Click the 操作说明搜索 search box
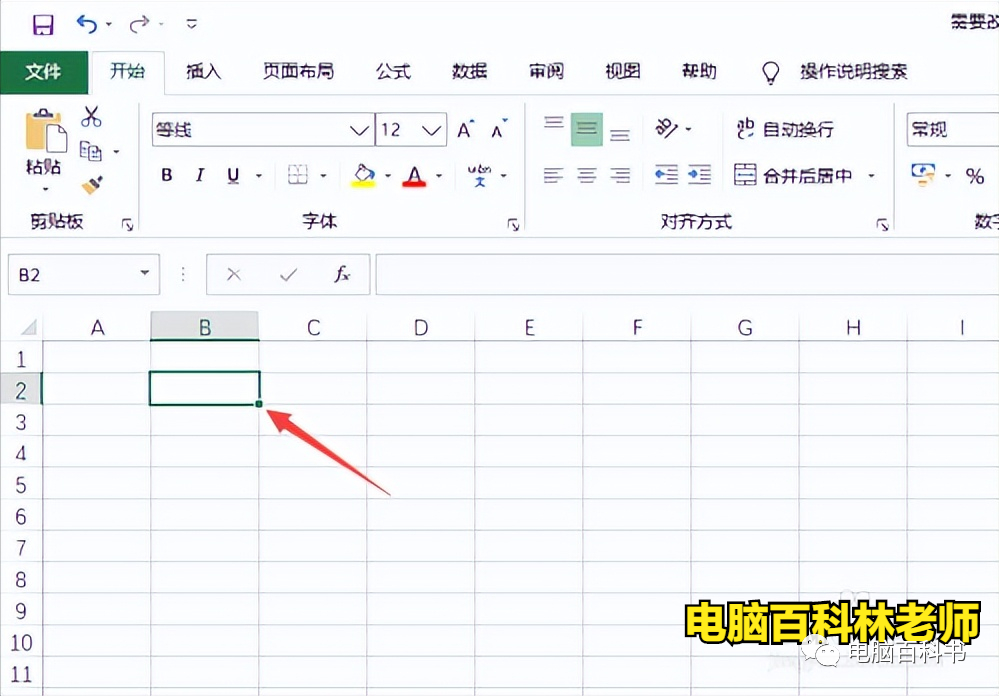999x696 pixels. pos(853,71)
